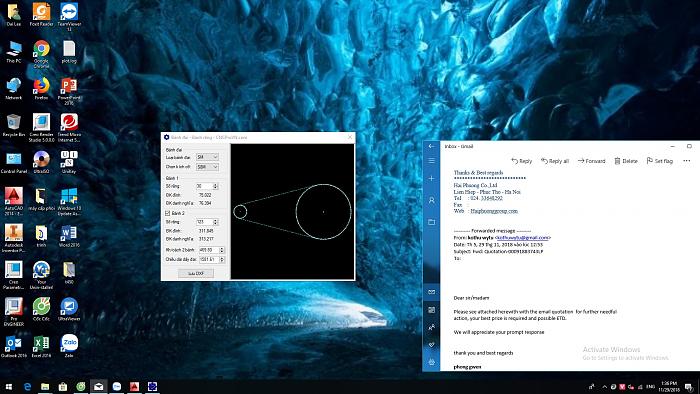
Task: Click the sender's gmail address link
Action: [523, 238]
